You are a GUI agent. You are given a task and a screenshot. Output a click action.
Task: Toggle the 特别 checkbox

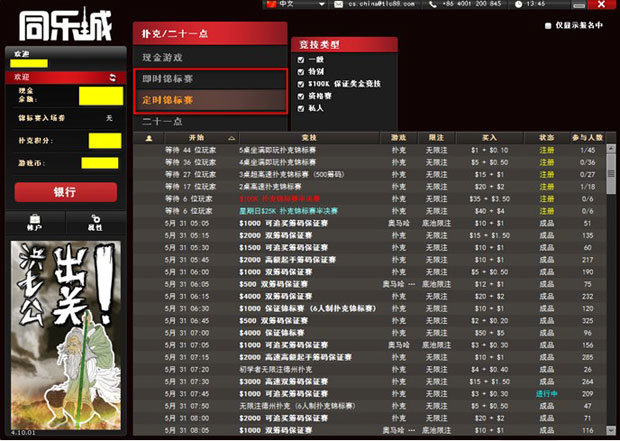(301, 72)
